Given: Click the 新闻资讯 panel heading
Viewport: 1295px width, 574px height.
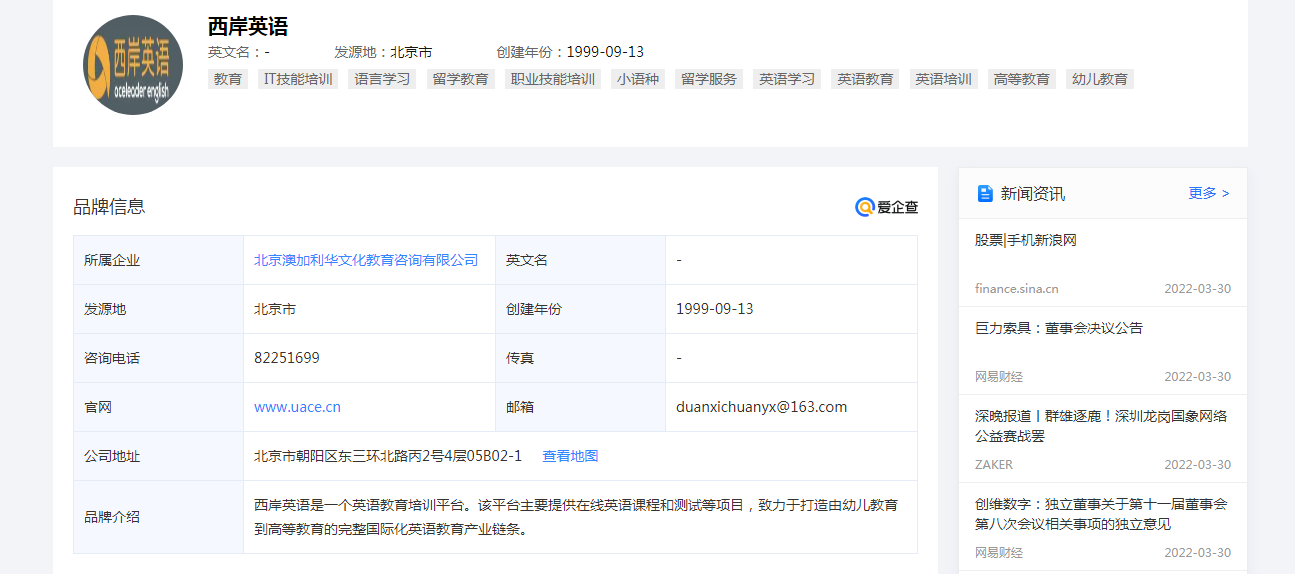Looking at the screenshot, I should [1033, 193].
